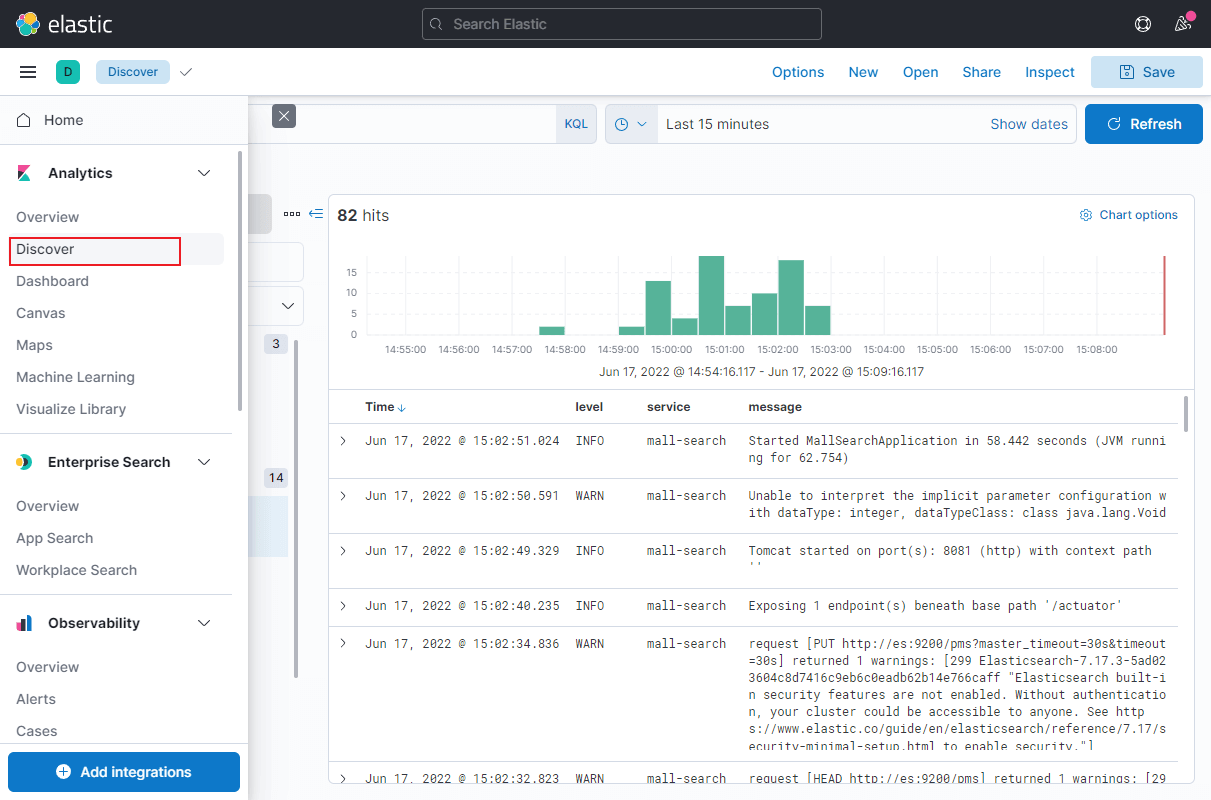Expand log row at 15:02:34.836
This screenshot has width=1211, height=800.
(x=343, y=643)
